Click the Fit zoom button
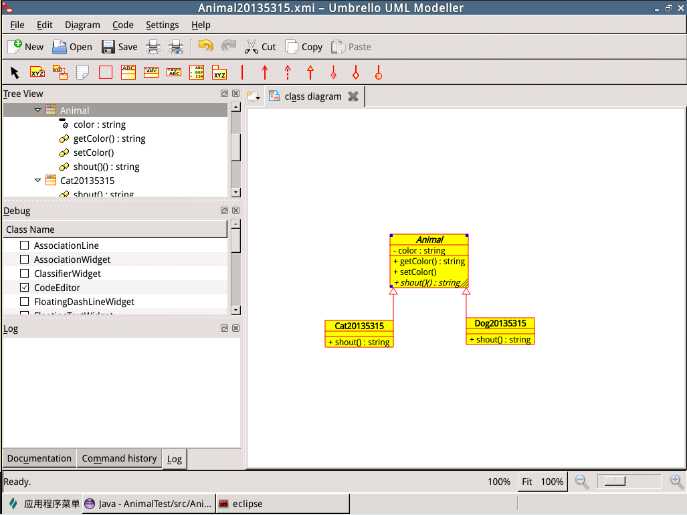 tap(527, 481)
